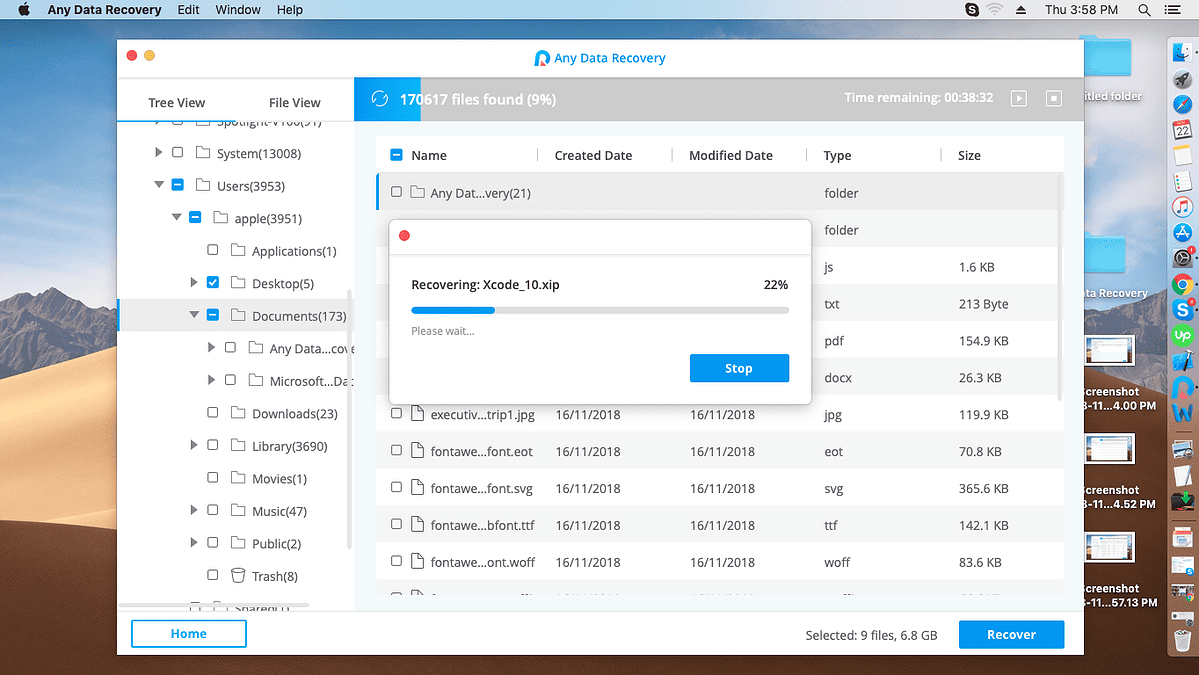
Task: Open Xcode from the Dock
Action: click(1182, 362)
